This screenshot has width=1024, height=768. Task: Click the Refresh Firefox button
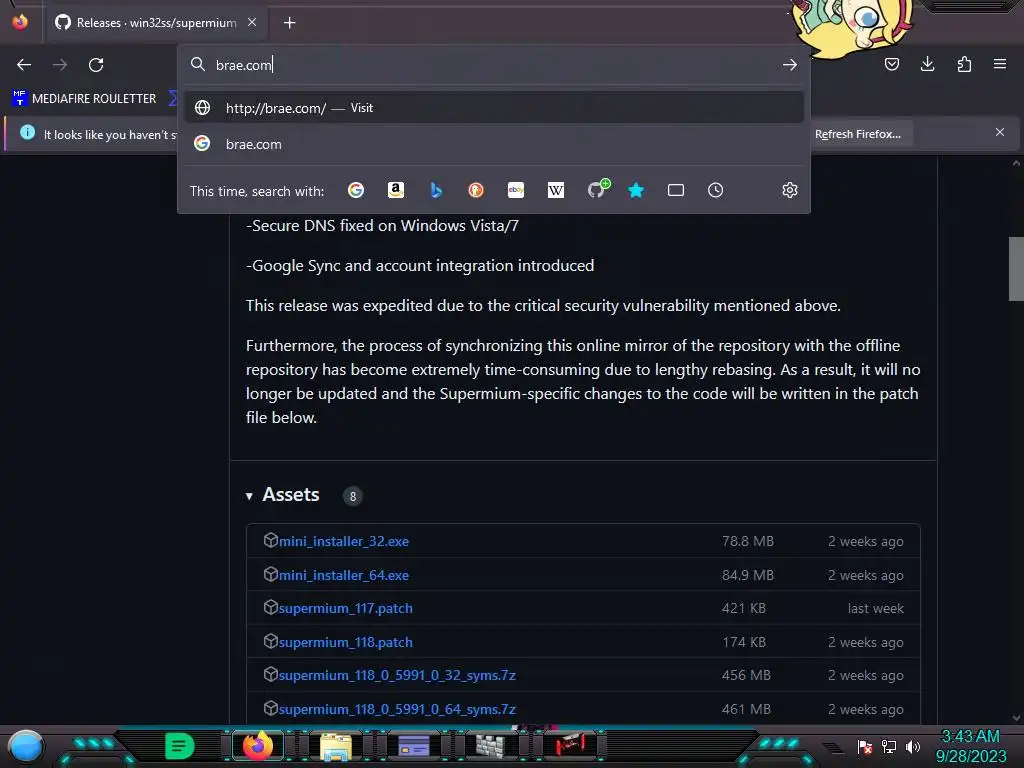[857, 134]
